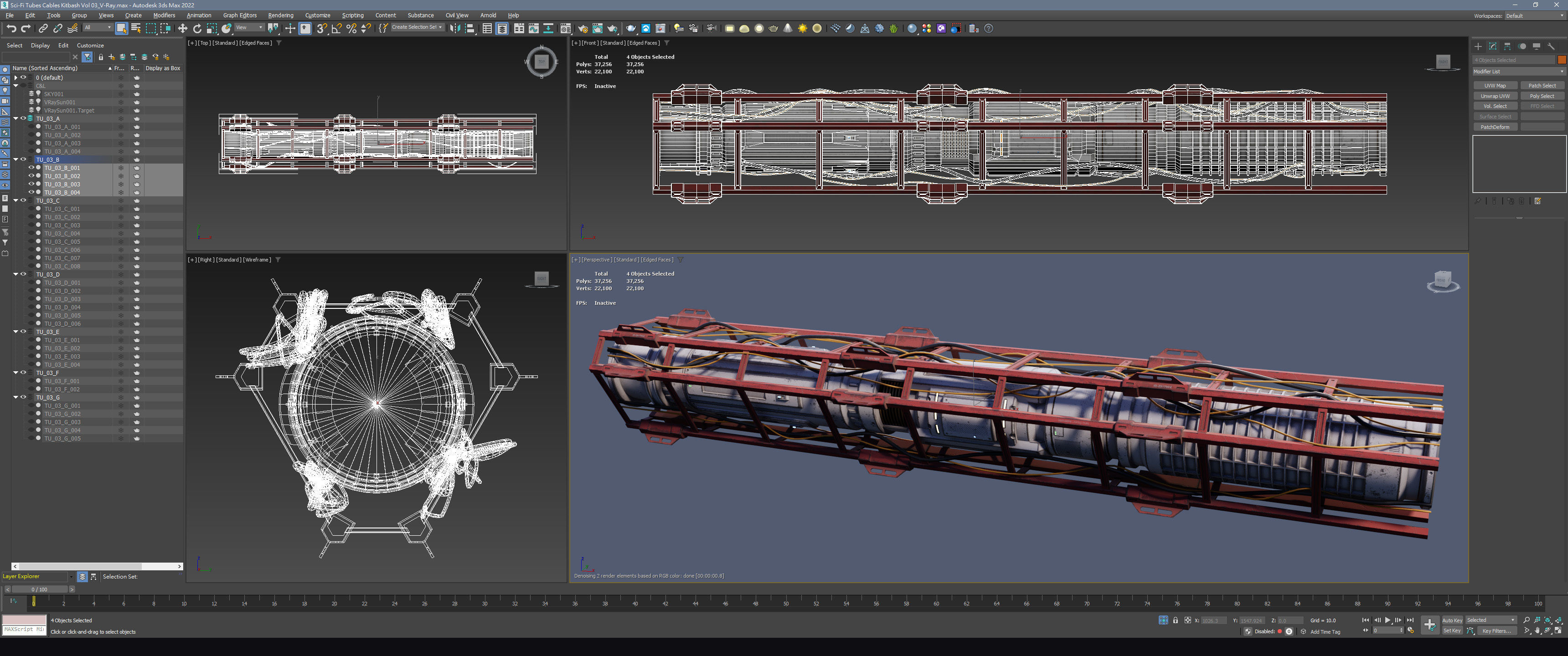The image size is (1568, 656).
Task: Toggle visibility eye of TU_03_B_001
Action: pos(31,168)
